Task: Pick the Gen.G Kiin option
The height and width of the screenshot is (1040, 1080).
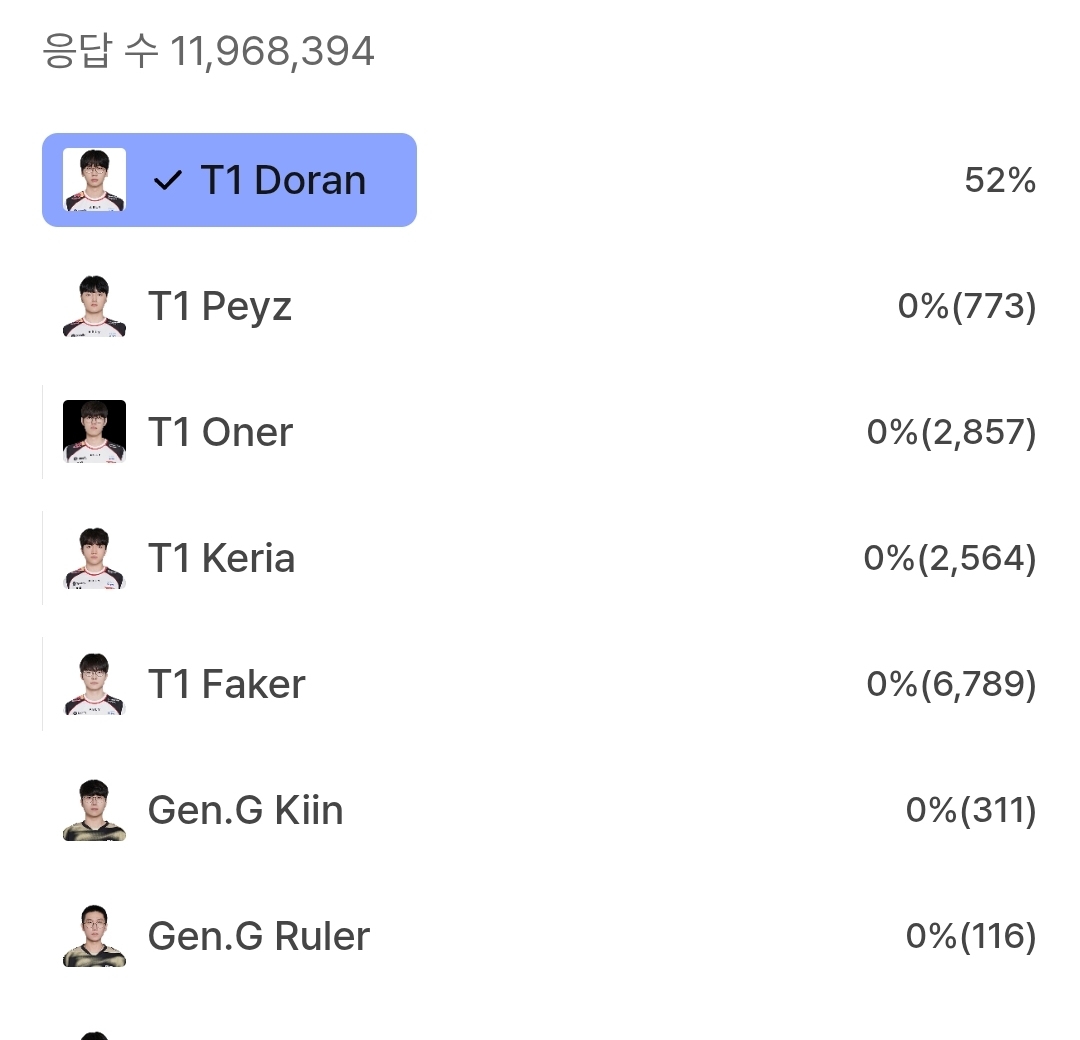Action: 245,810
